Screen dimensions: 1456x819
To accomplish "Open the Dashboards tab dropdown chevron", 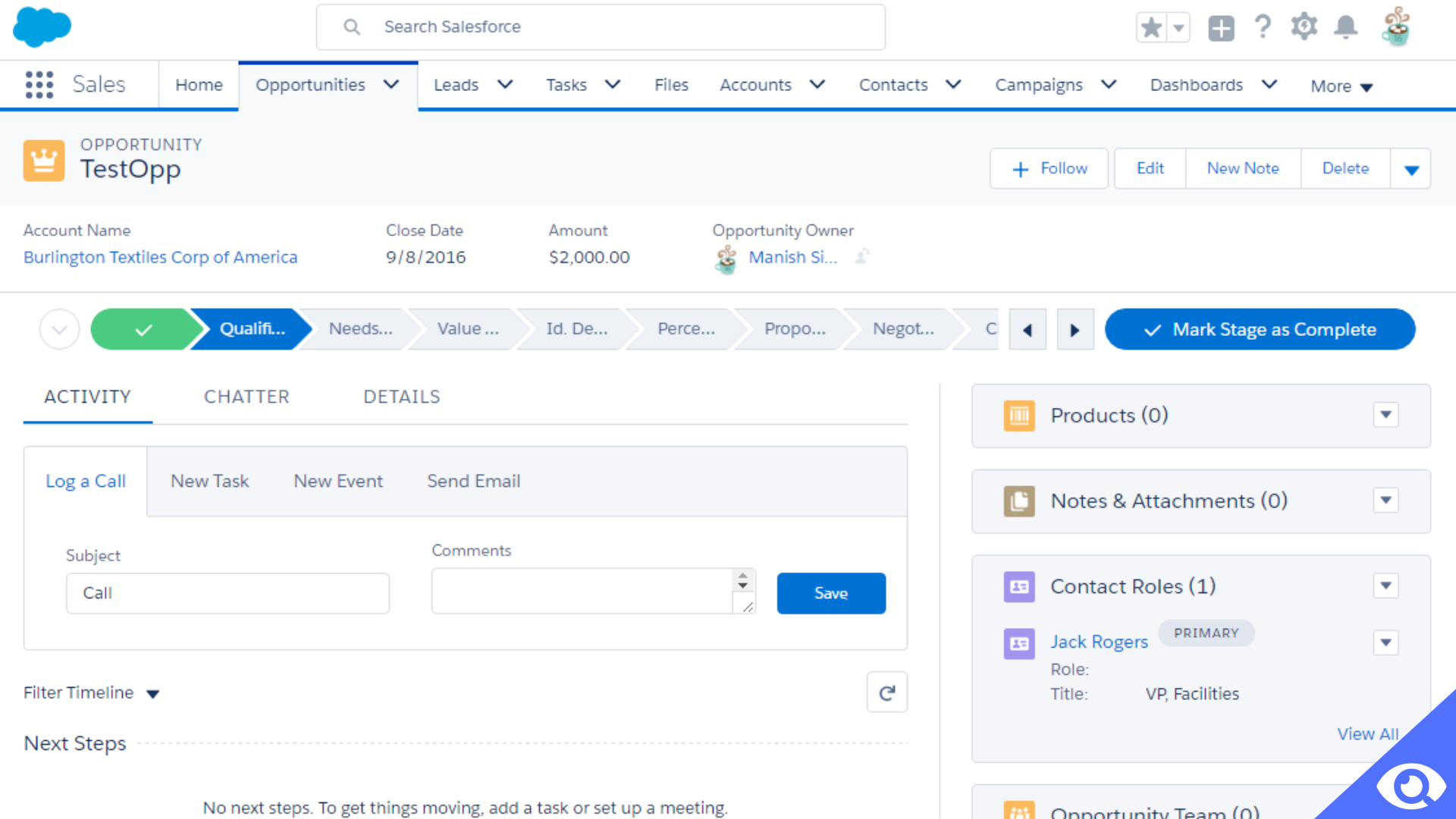I will point(1269,85).
